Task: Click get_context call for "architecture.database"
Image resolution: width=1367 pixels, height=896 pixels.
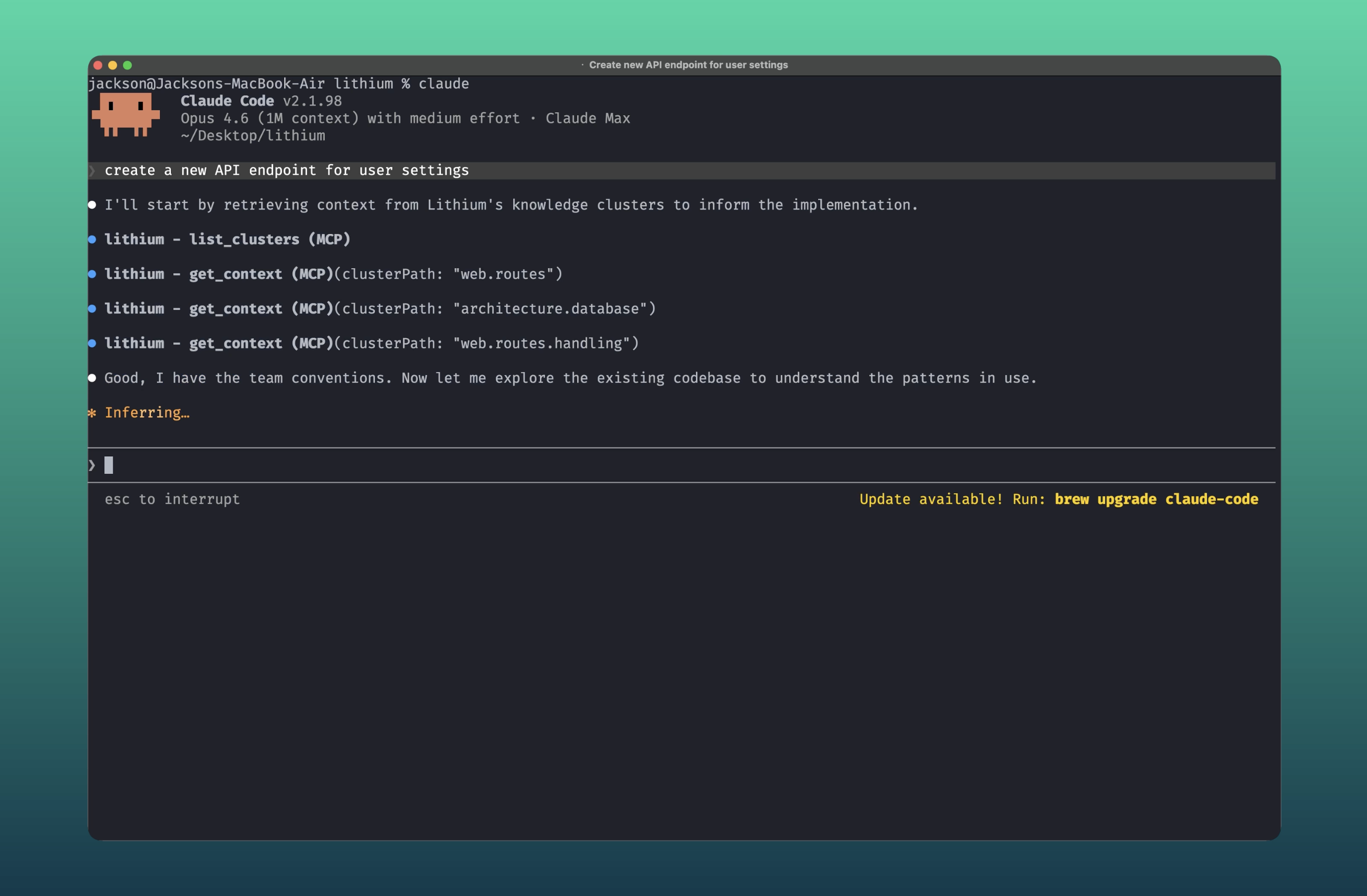Action: tap(380, 308)
